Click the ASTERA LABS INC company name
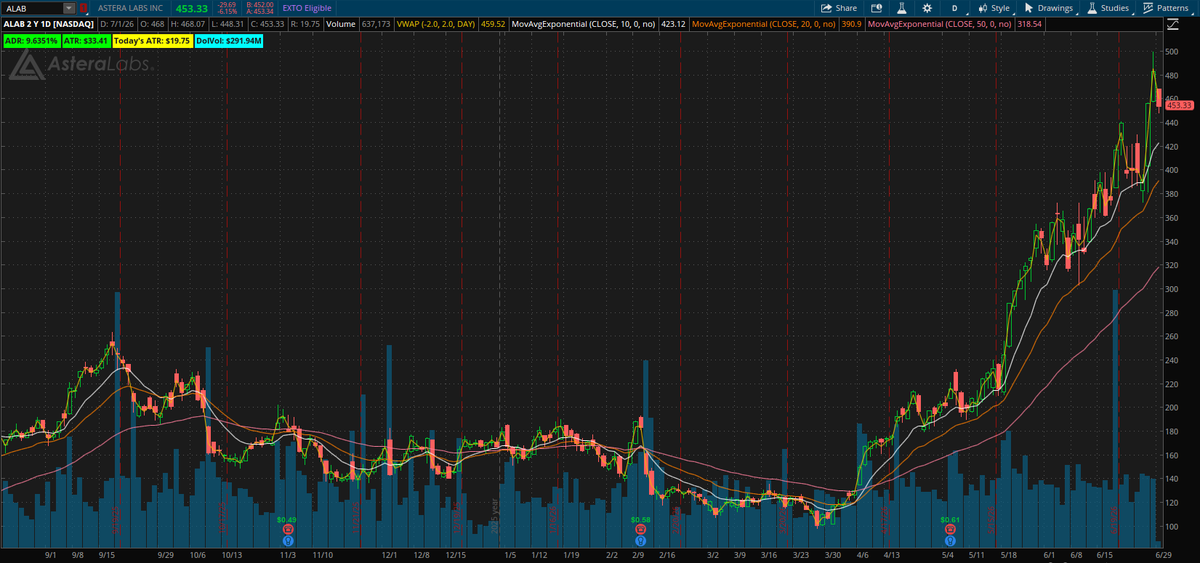Screen dimensions: 1200x563 point(130,7)
